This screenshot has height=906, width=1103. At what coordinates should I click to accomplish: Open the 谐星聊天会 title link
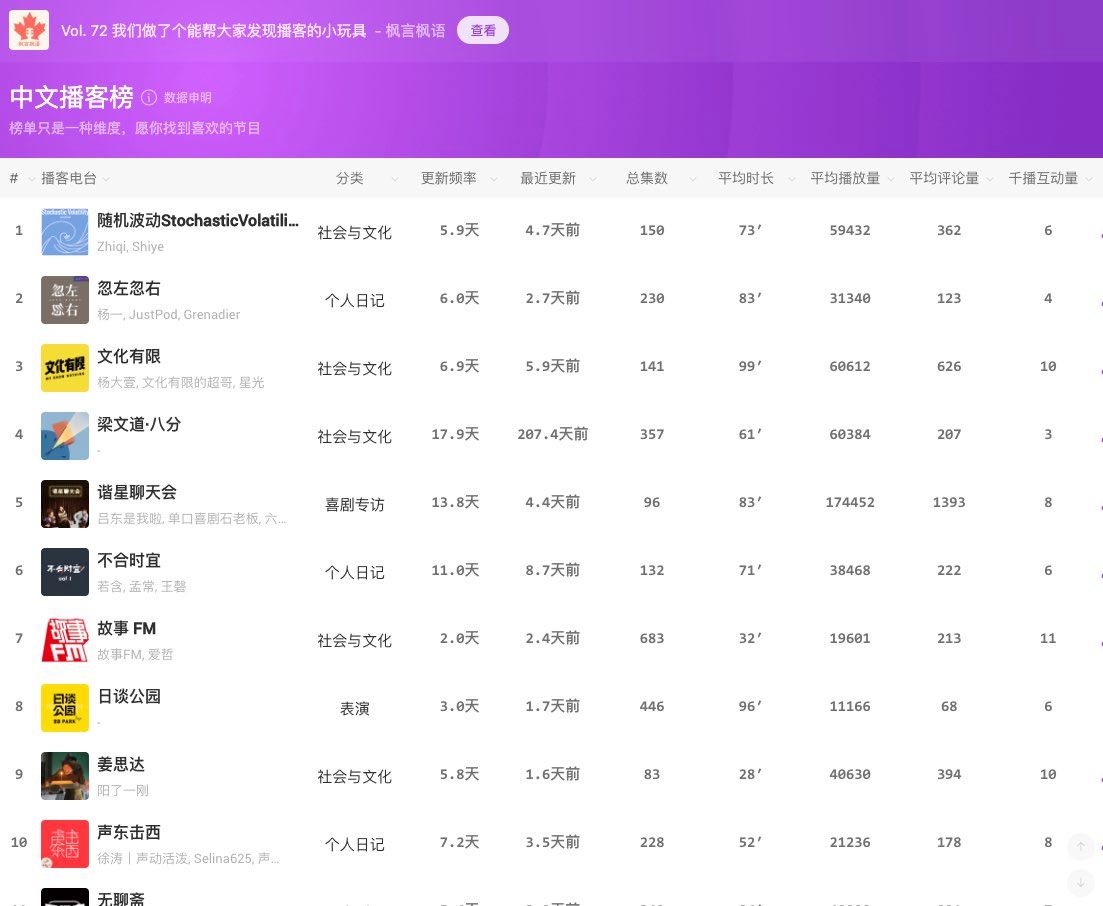coord(136,492)
